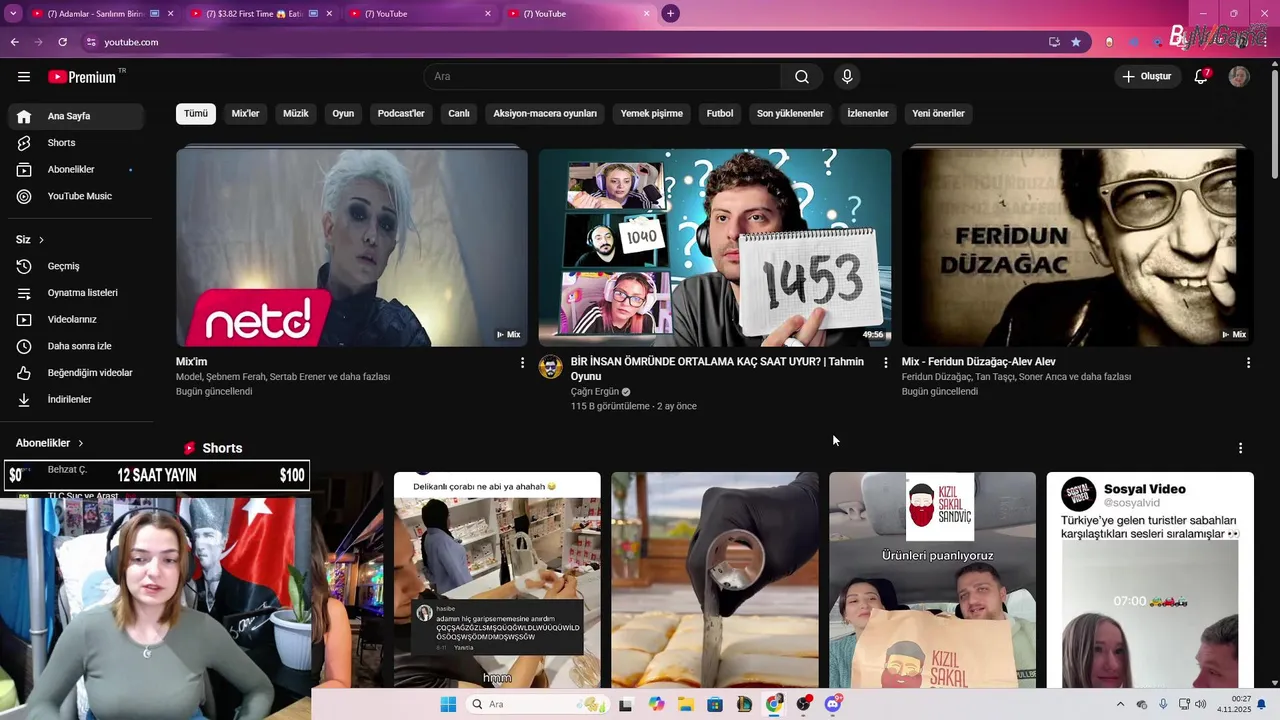The height and width of the screenshot is (720, 1280).
Task: Open a new browser tab
Action: (x=670, y=13)
